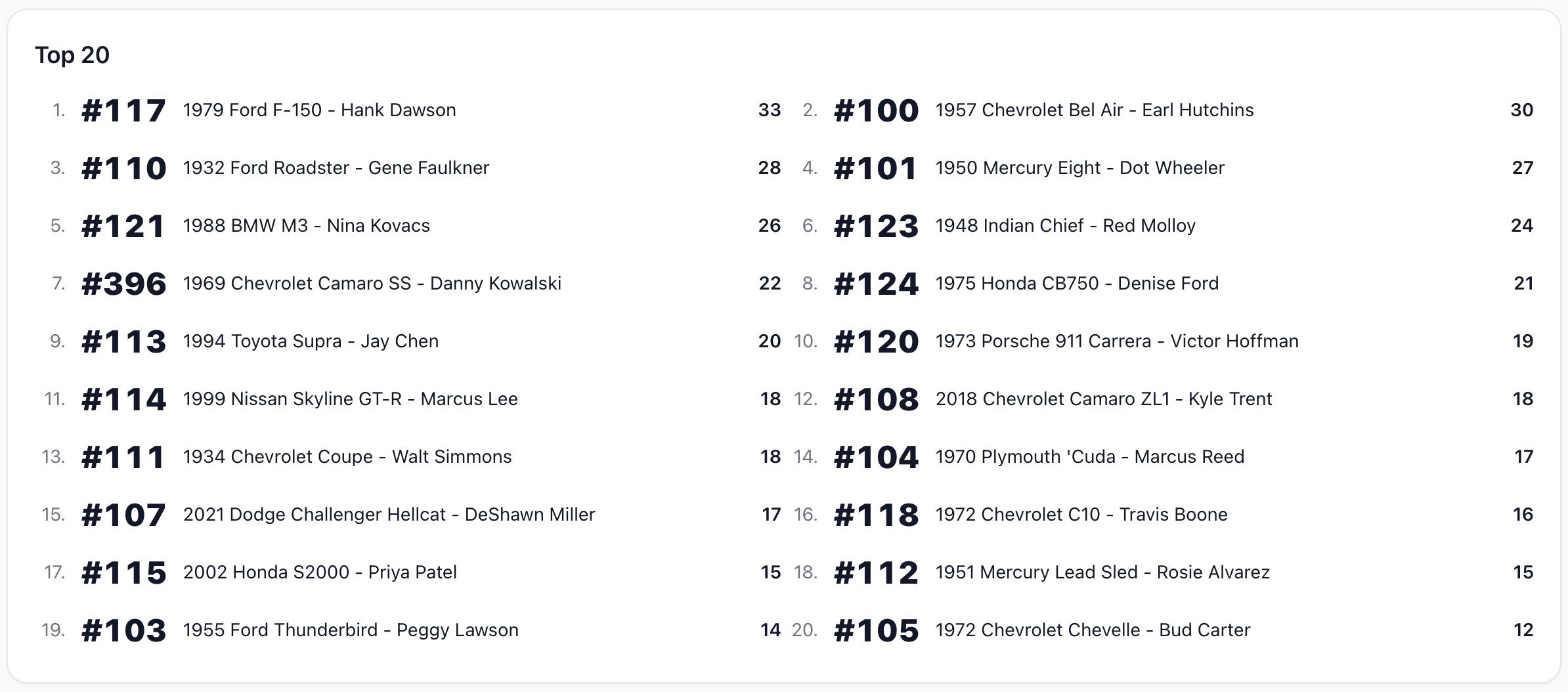Image resolution: width=1568 pixels, height=692 pixels.
Task: Click the #108 Camaro ZL1 number badge
Action: click(x=876, y=399)
